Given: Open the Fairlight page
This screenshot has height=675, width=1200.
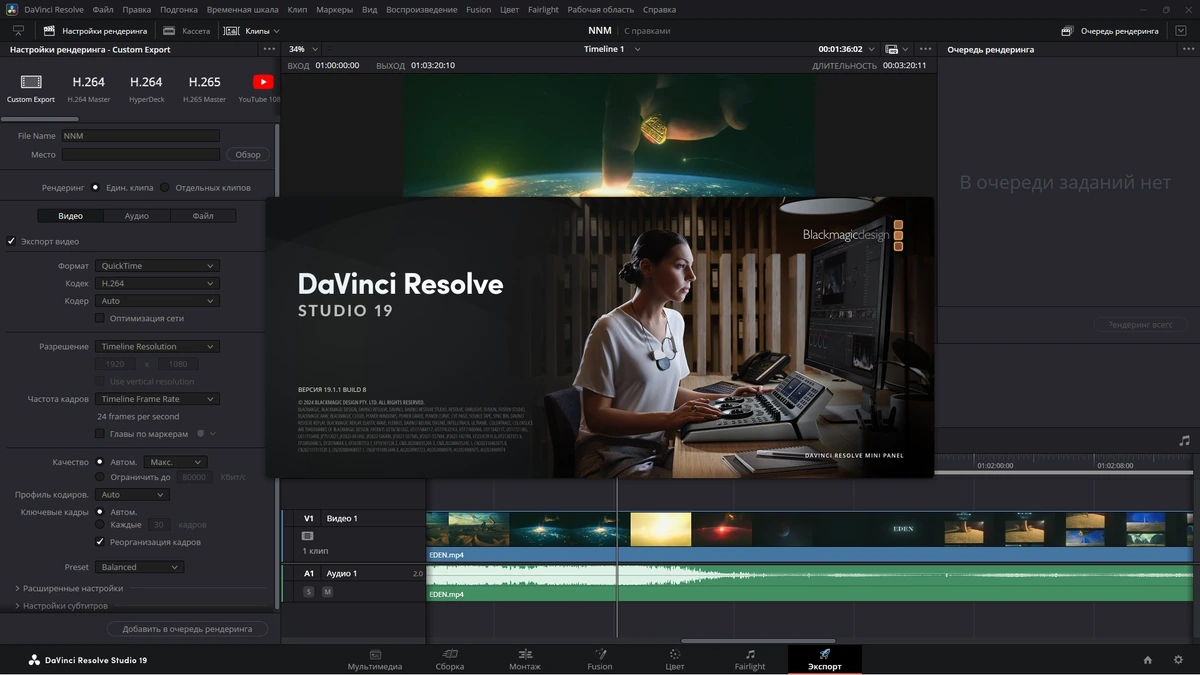Looking at the screenshot, I should [750, 660].
